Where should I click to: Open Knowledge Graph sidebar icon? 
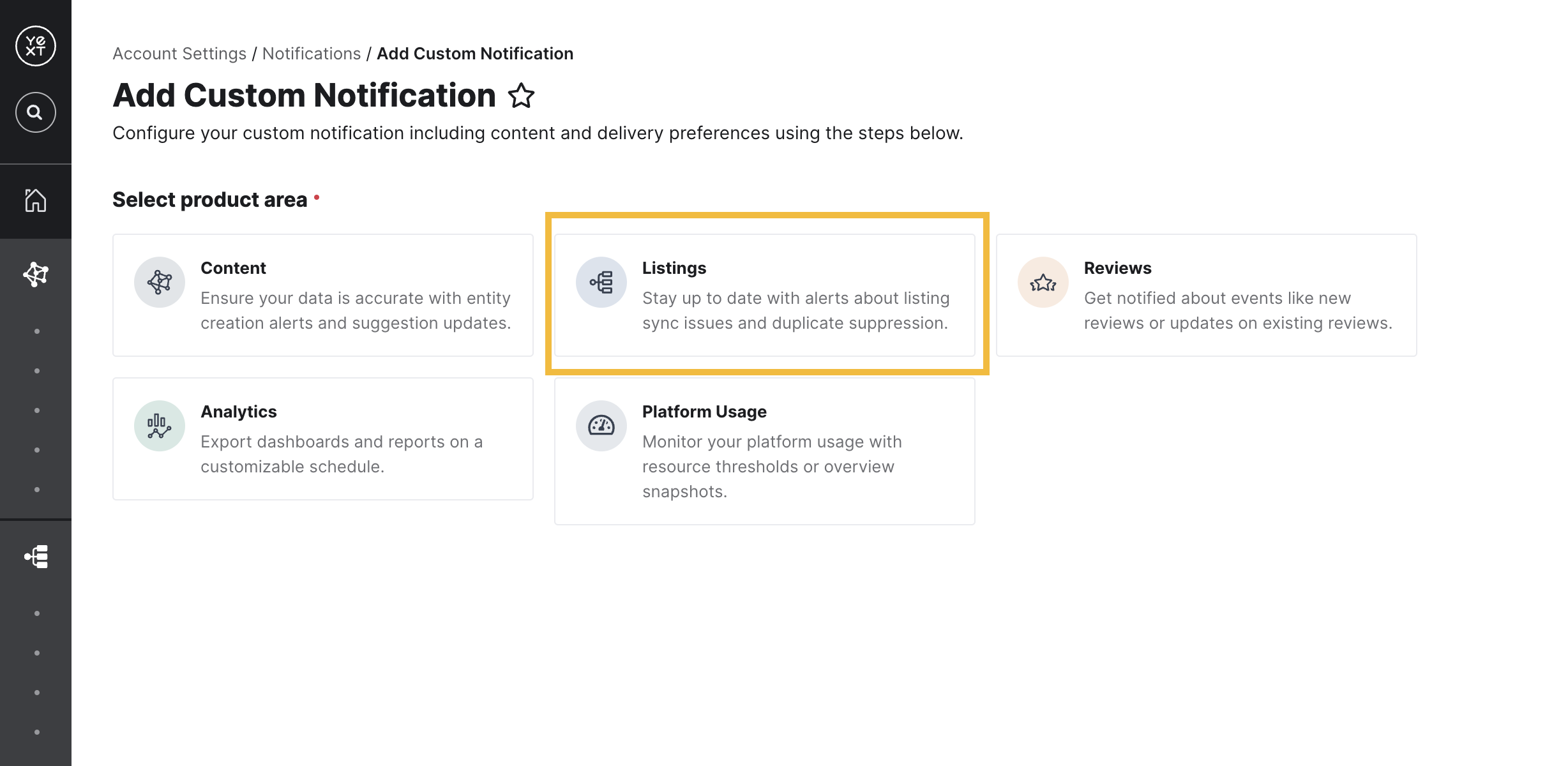36,274
